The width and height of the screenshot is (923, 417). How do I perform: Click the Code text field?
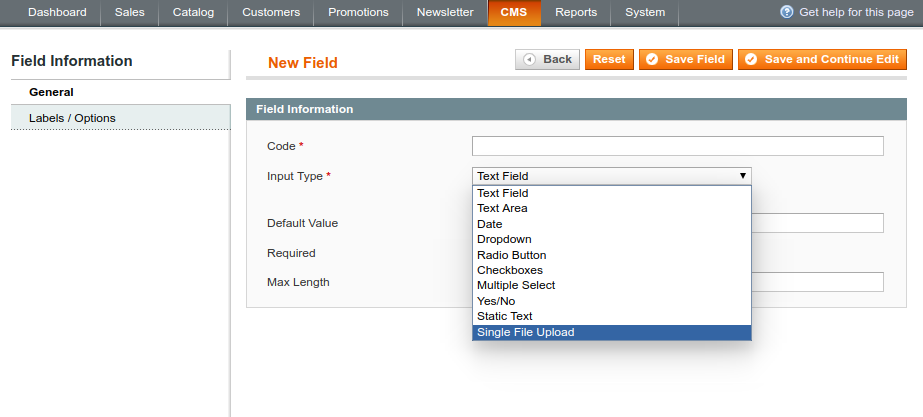[x=677, y=146]
